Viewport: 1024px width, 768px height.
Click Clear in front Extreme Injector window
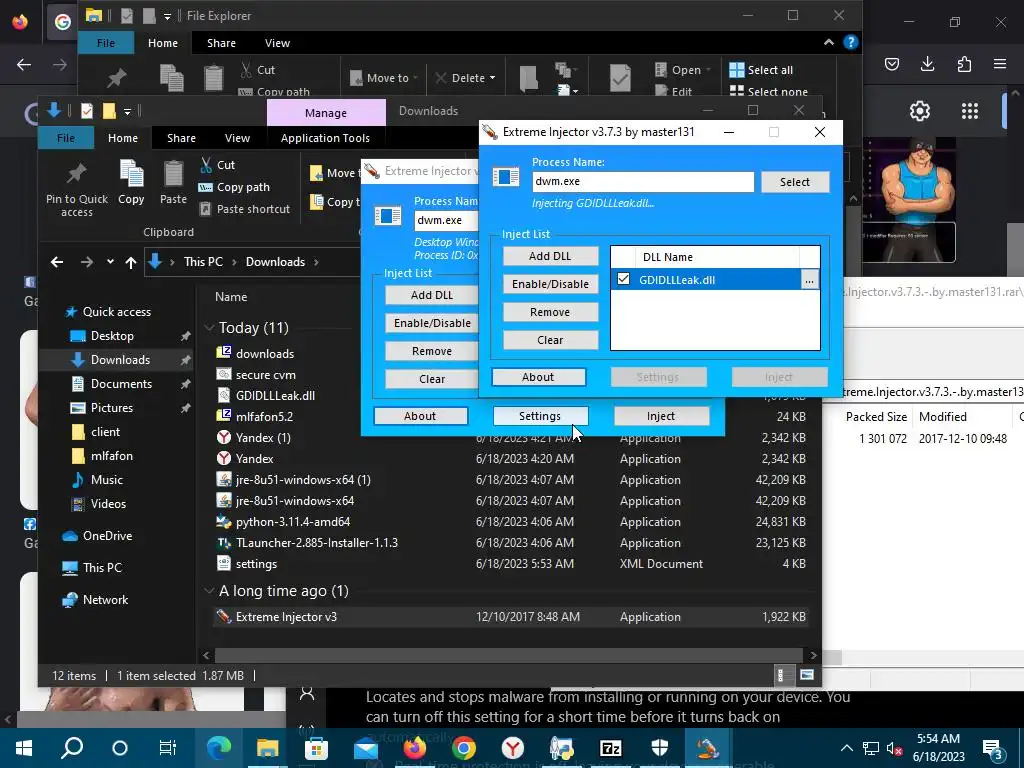click(x=550, y=340)
